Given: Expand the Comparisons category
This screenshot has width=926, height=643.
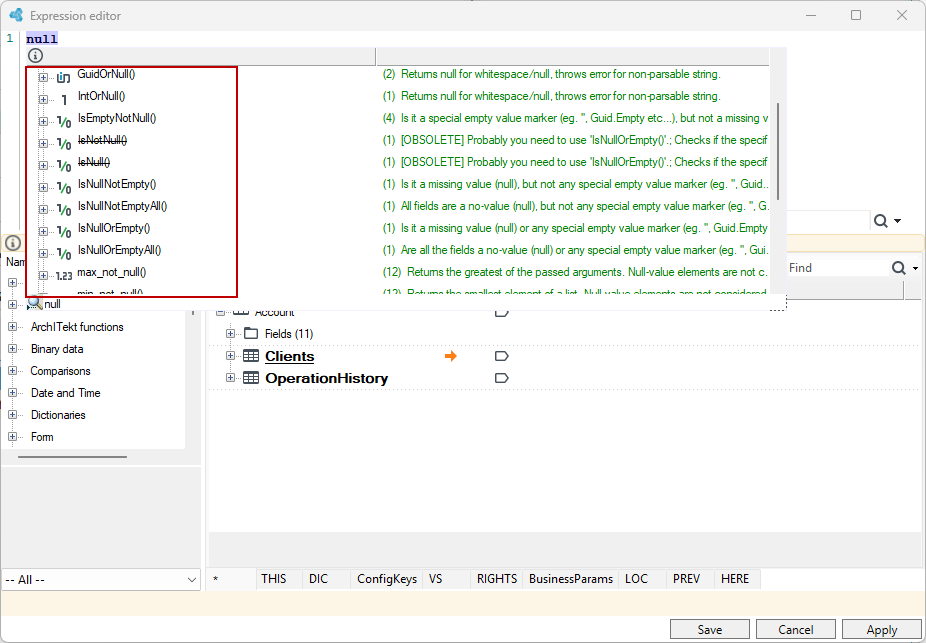Looking at the screenshot, I should click(12, 371).
